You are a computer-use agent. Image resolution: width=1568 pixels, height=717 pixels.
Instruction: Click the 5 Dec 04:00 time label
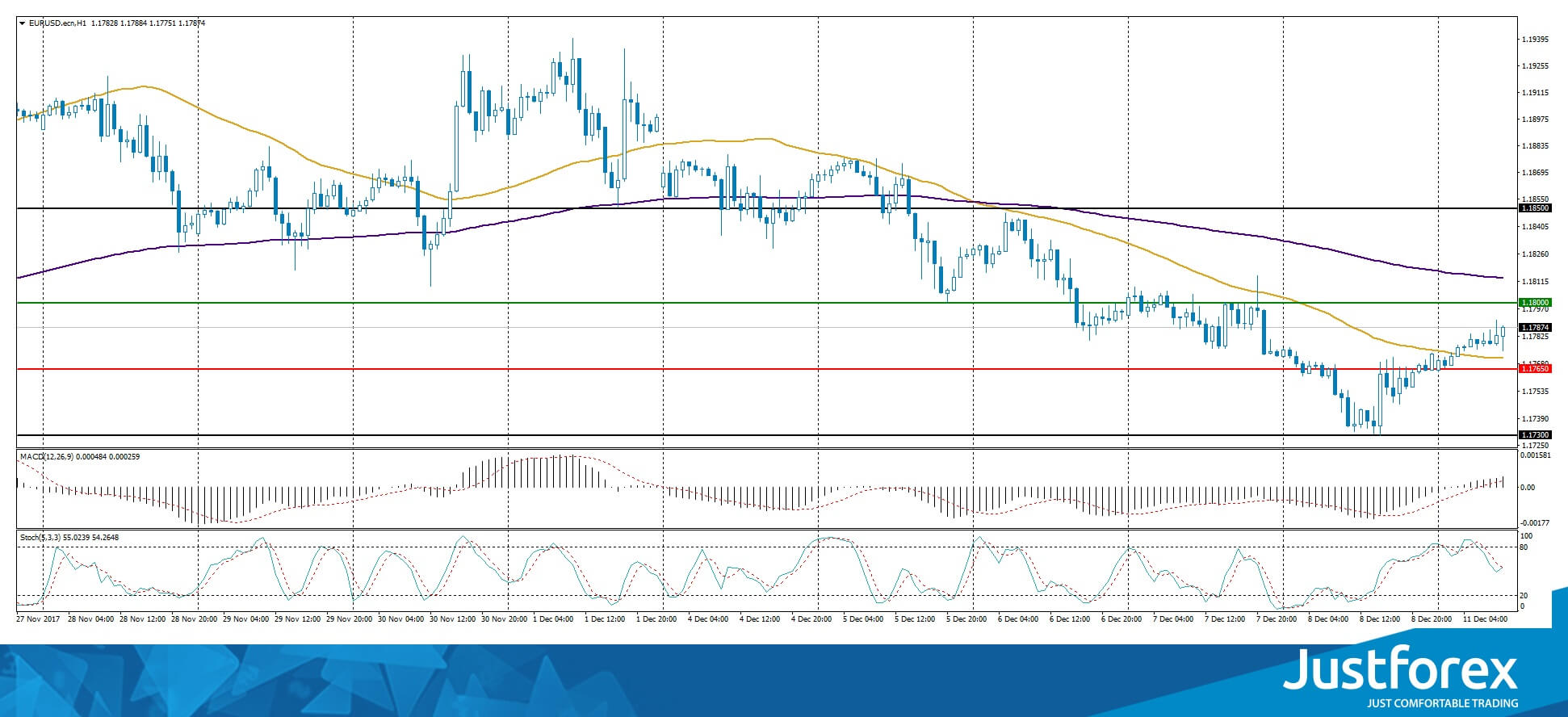point(863,619)
